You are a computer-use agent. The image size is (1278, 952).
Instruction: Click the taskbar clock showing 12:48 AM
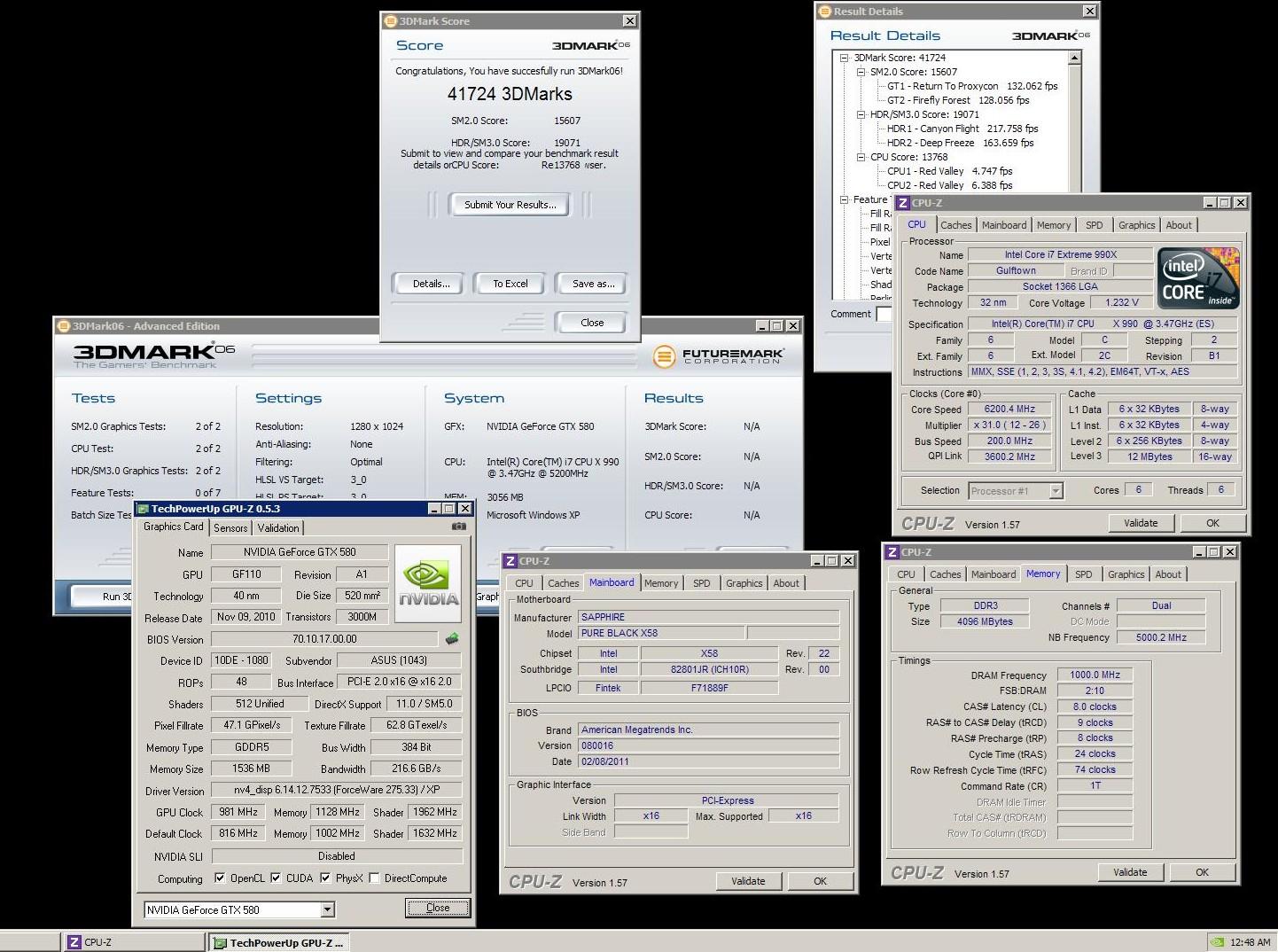click(1251, 942)
